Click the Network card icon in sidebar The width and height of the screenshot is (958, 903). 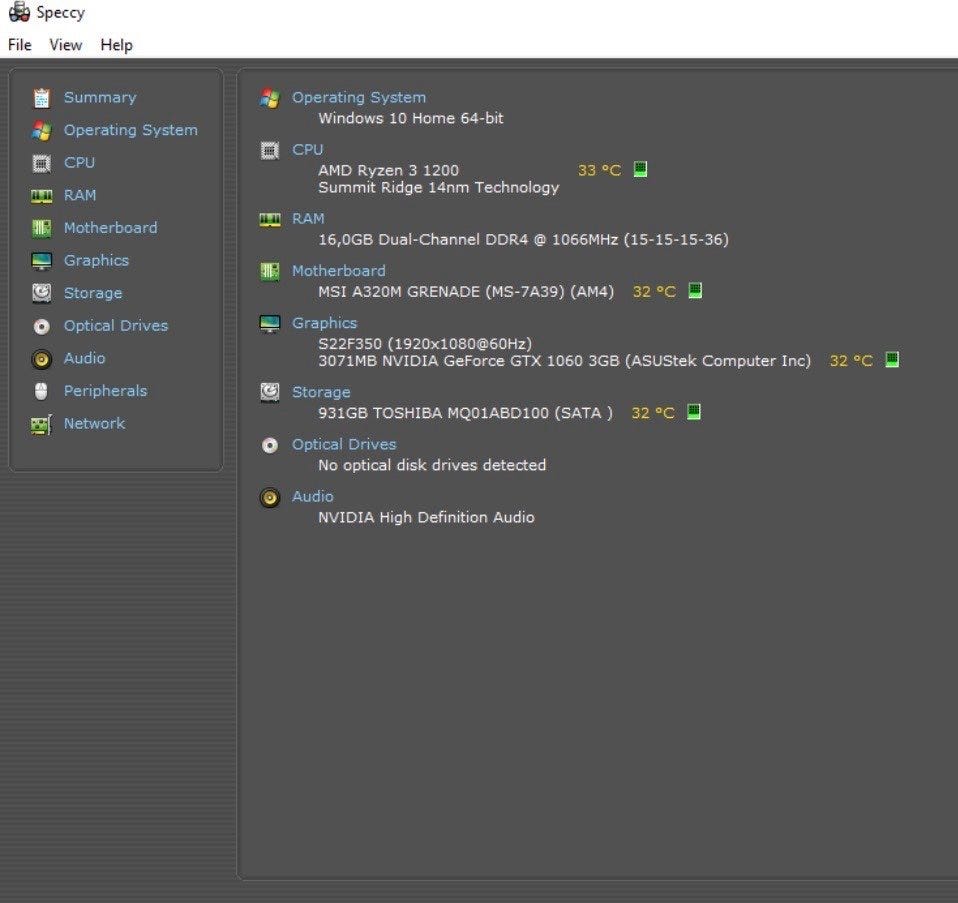pos(41,424)
